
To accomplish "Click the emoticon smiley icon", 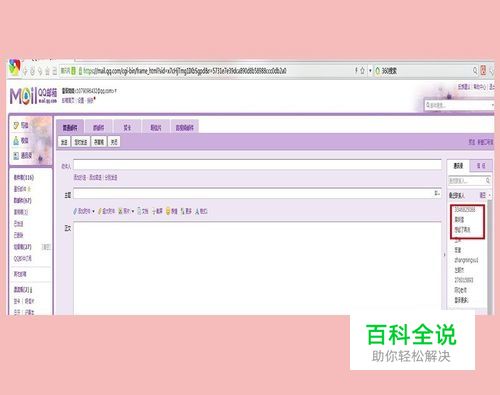I will tap(169, 211).
